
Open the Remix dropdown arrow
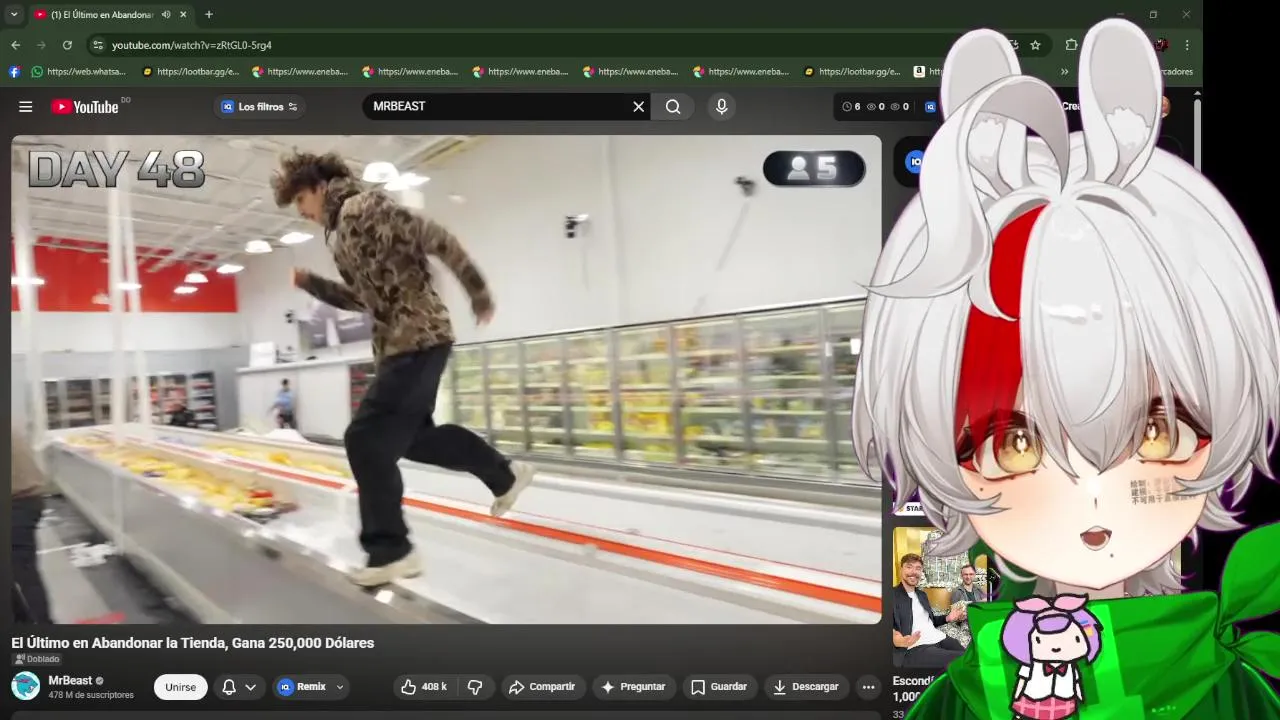(x=340, y=687)
